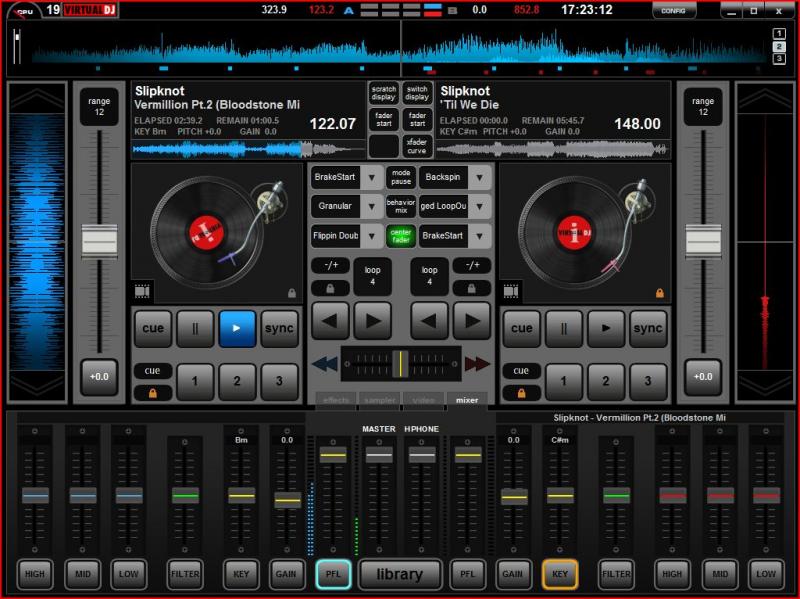
Task: Sync deck A to the other deck
Action: (x=279, y=329)
